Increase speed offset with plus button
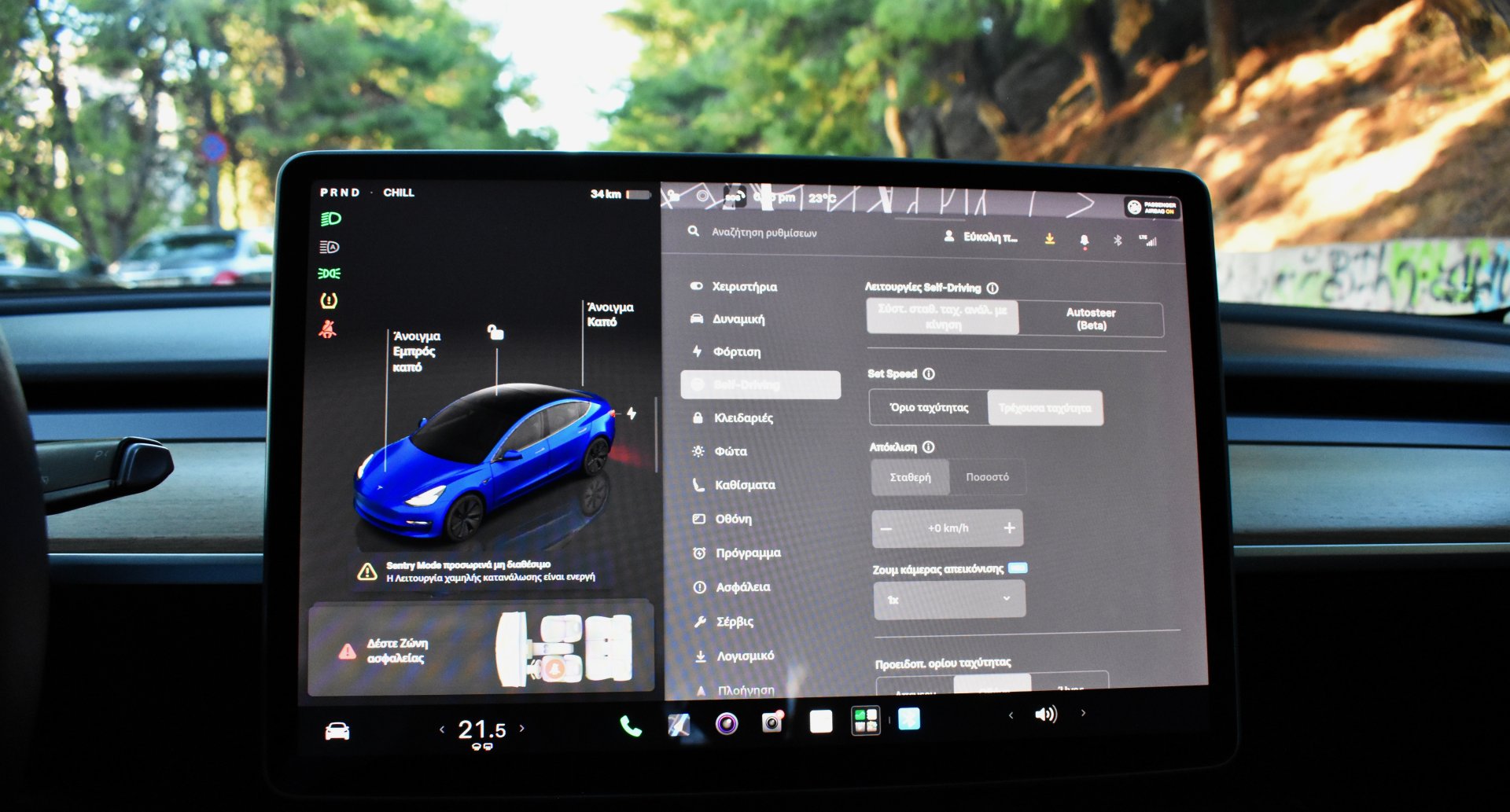Viewport: 1510px width, 812px height. [1009, 528]
